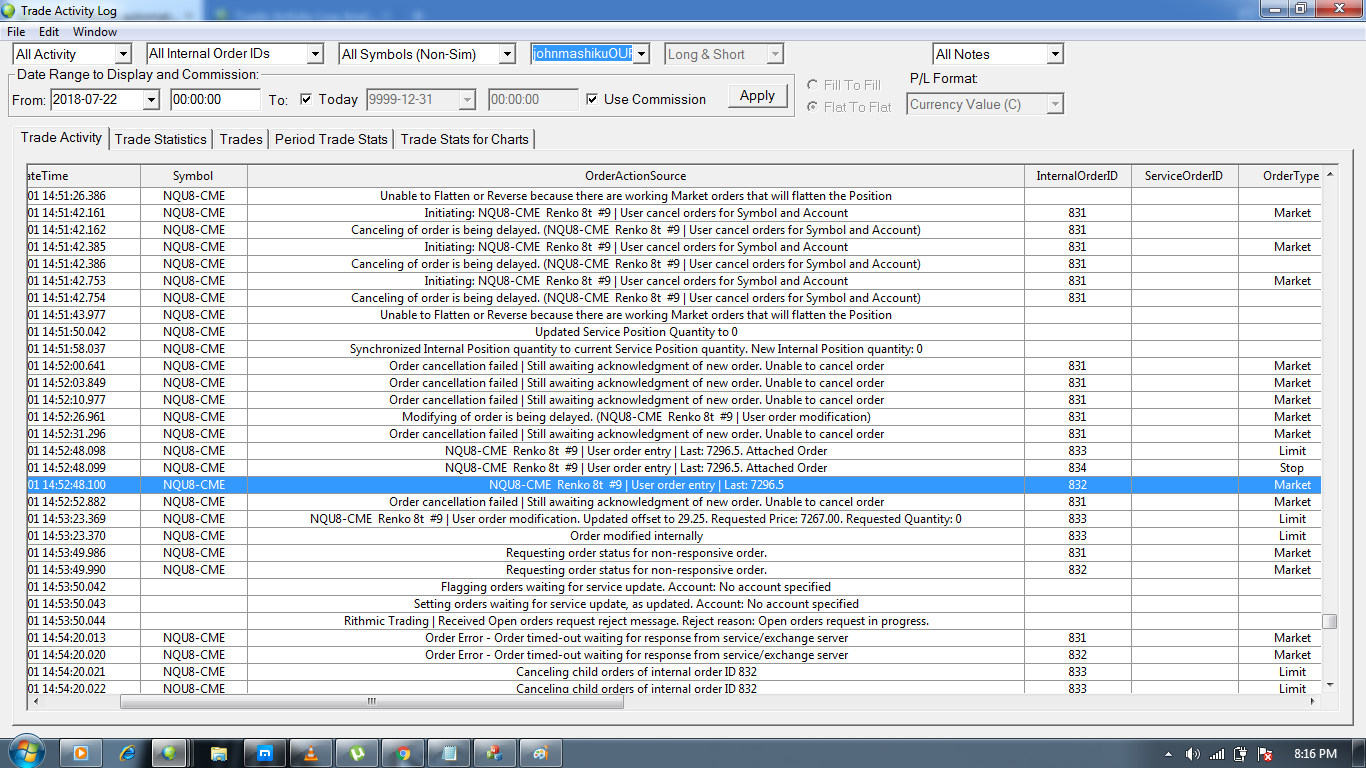Viewport: 1366px width, 768px height.
Task: Click the power battery tray icon
Action: (x=1241, y=754)
